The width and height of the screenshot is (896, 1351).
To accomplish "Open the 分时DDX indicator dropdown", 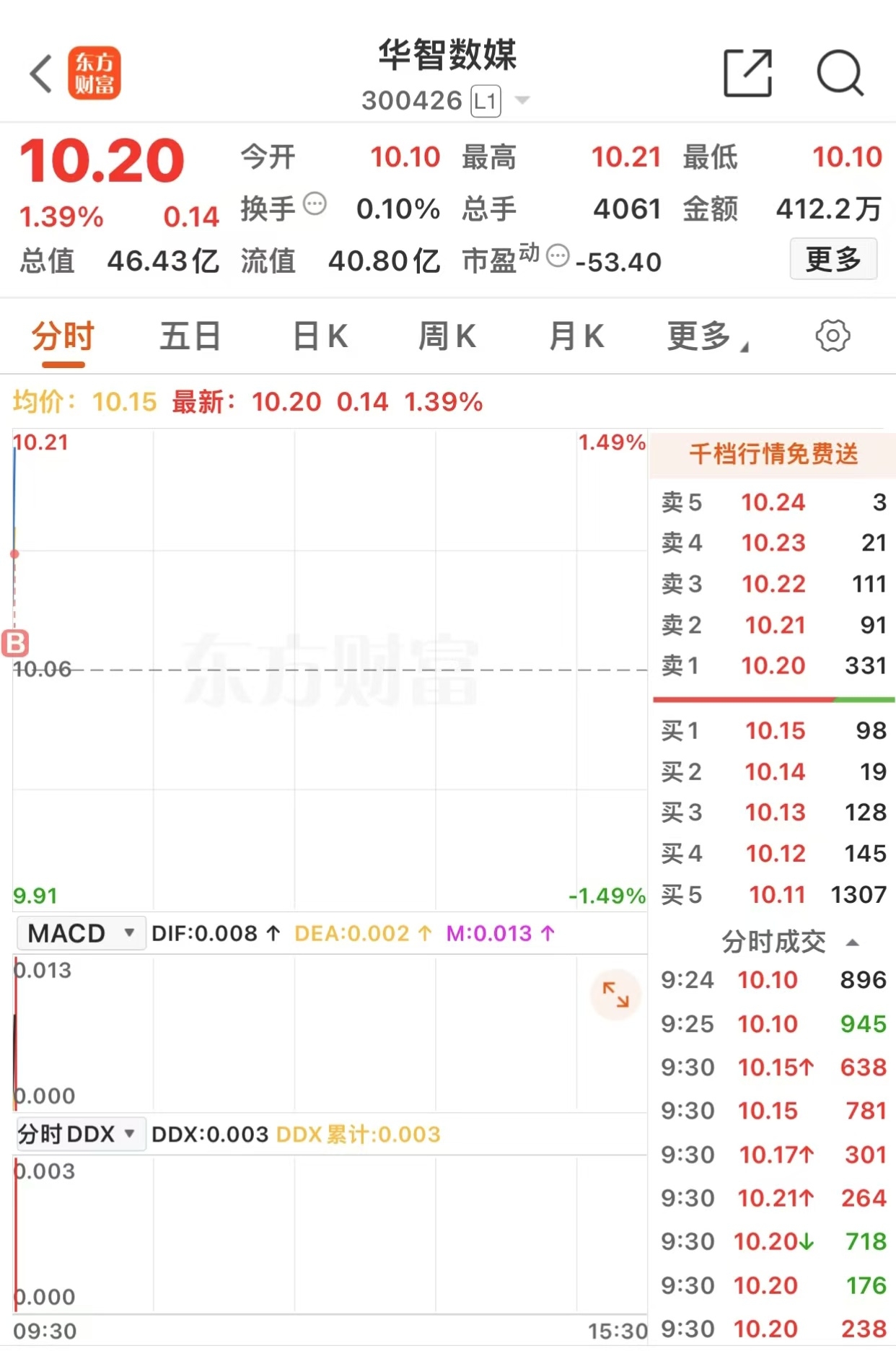I will [81, 1134].
